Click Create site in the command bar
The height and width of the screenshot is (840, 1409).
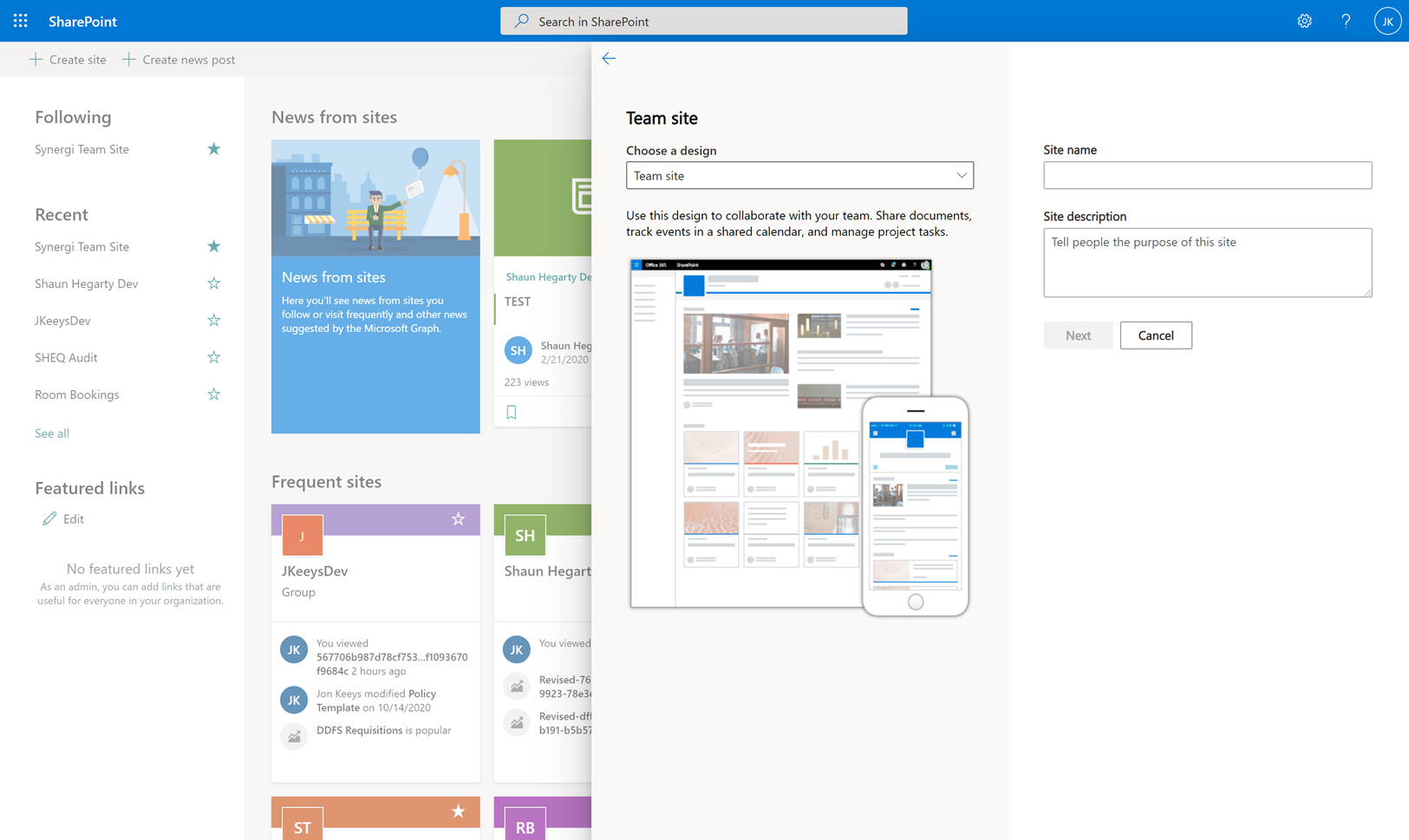click(x=68, y=59)
